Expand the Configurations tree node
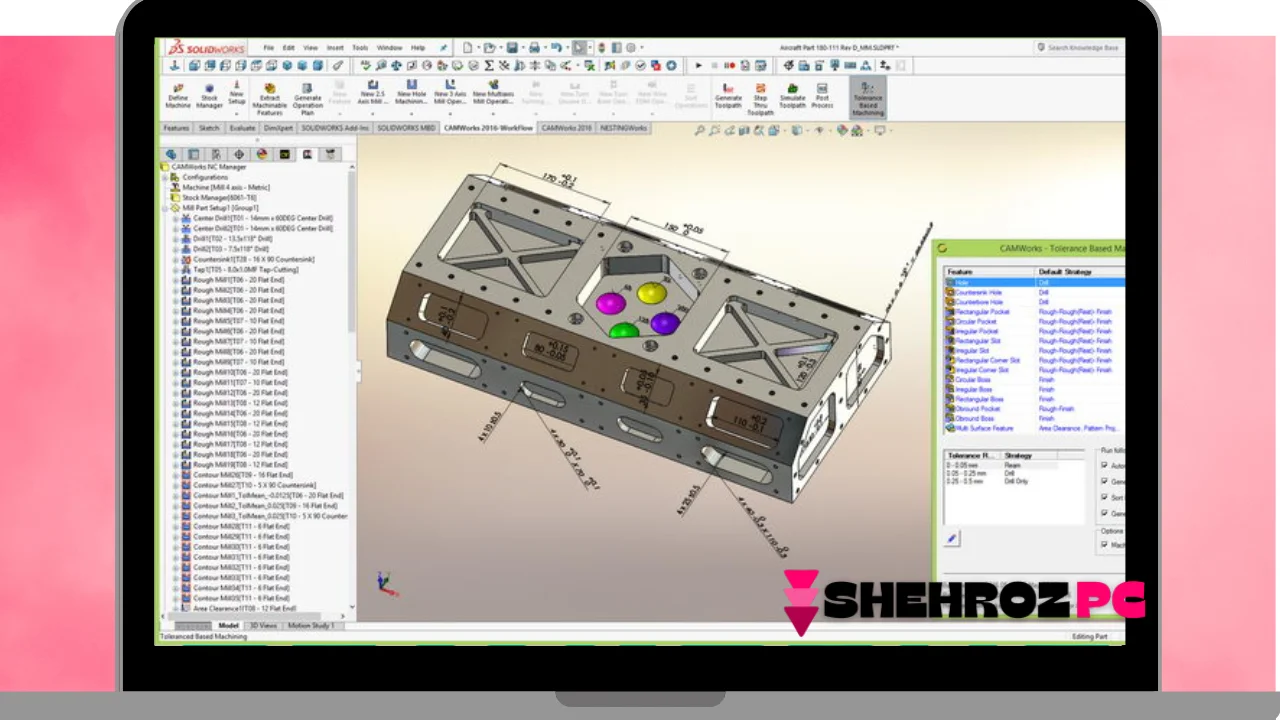Image resolution: width=1280 pixels, height=720 pixels. pyautogui.click(x=164, y=177)
